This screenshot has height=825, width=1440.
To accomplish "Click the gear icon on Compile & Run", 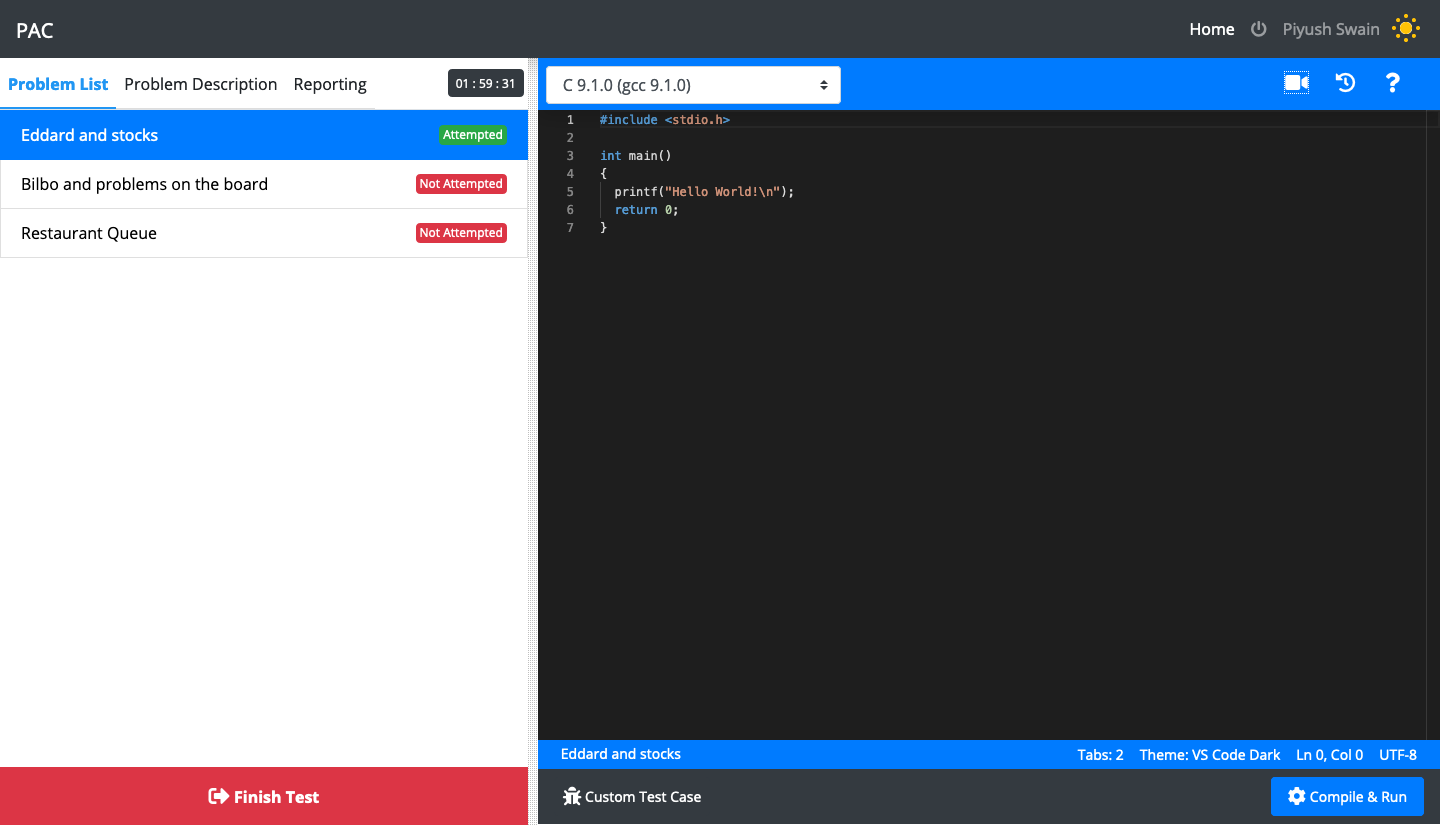I will (x=1297, y=796).
